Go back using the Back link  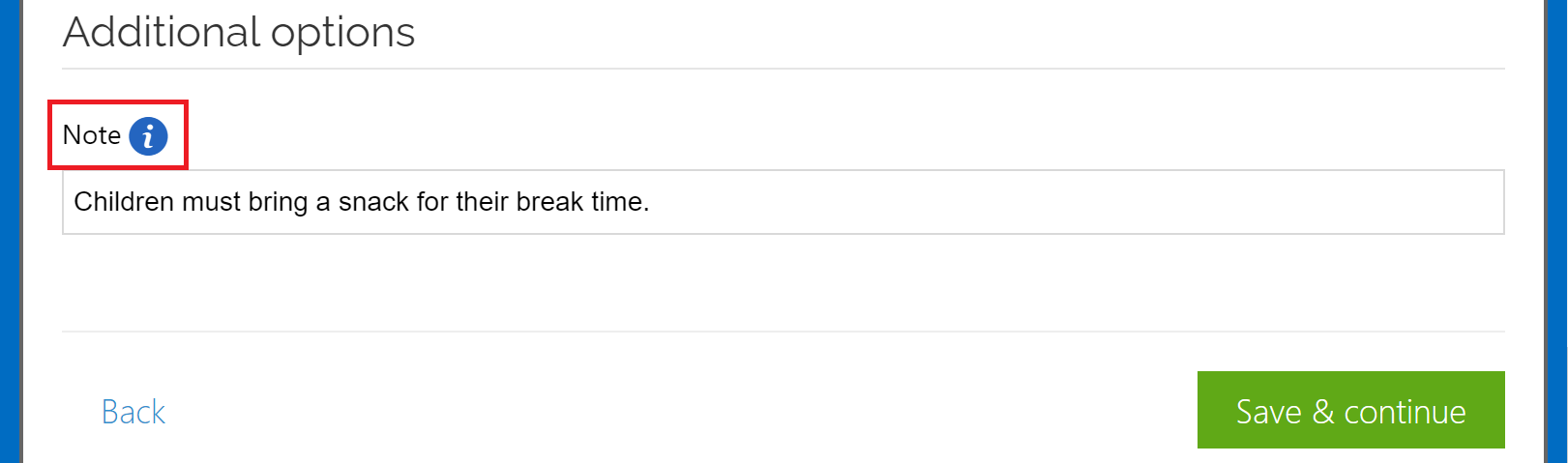coord(133,412)
